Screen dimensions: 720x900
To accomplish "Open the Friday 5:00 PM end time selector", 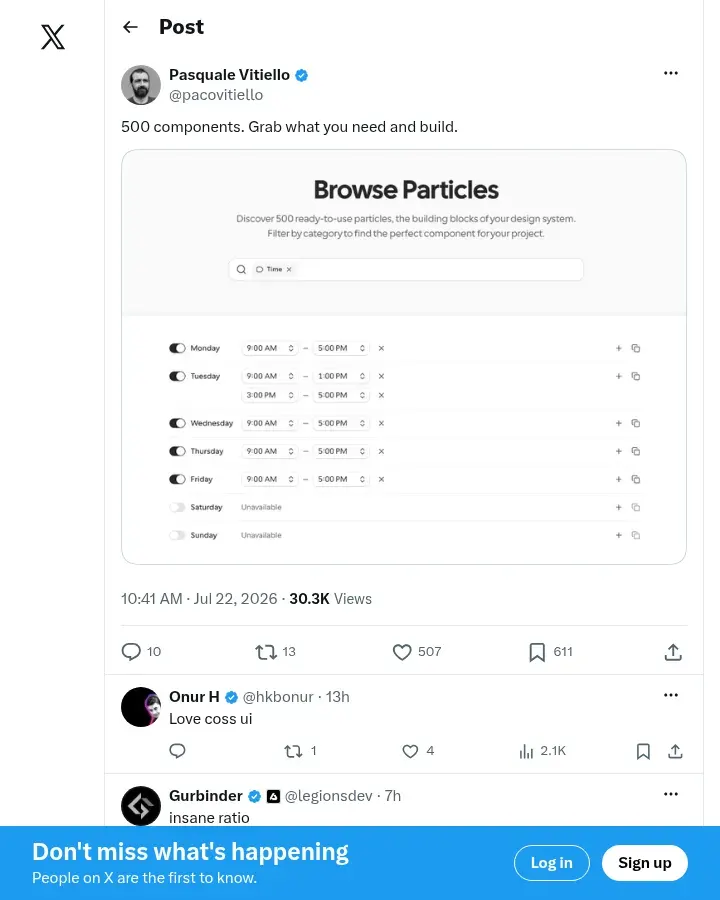I will [x=341, y=479].
